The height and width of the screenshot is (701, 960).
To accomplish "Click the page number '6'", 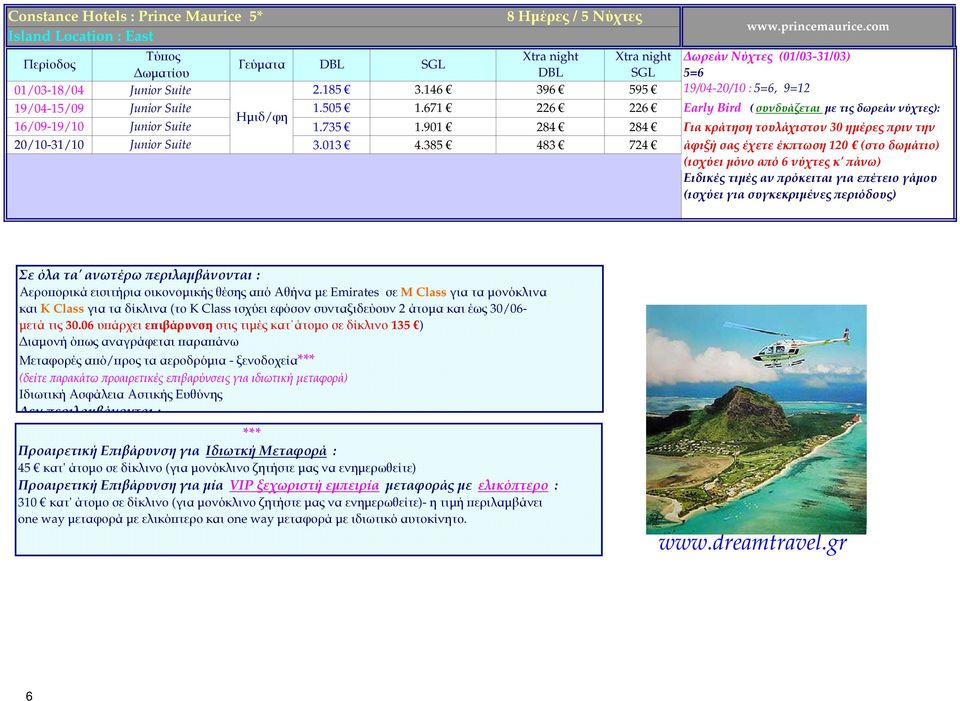I will [29, 695].
